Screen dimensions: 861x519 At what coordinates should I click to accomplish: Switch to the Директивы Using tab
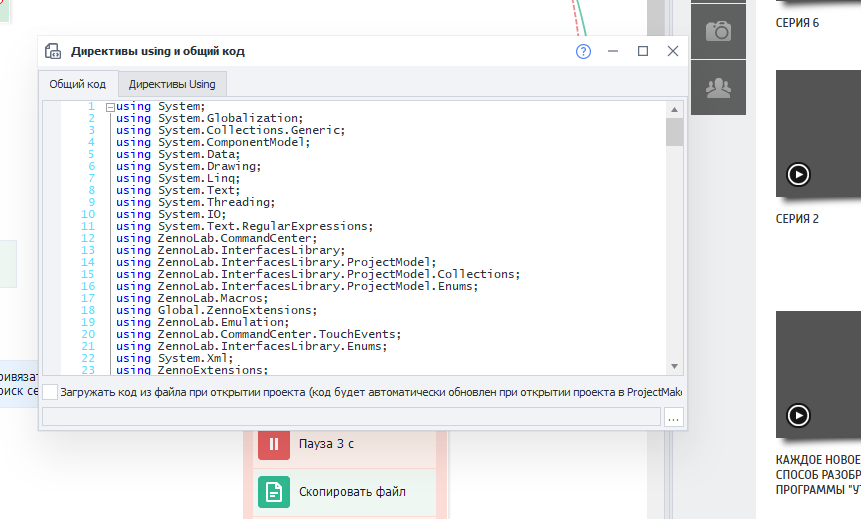click(172, 84)
